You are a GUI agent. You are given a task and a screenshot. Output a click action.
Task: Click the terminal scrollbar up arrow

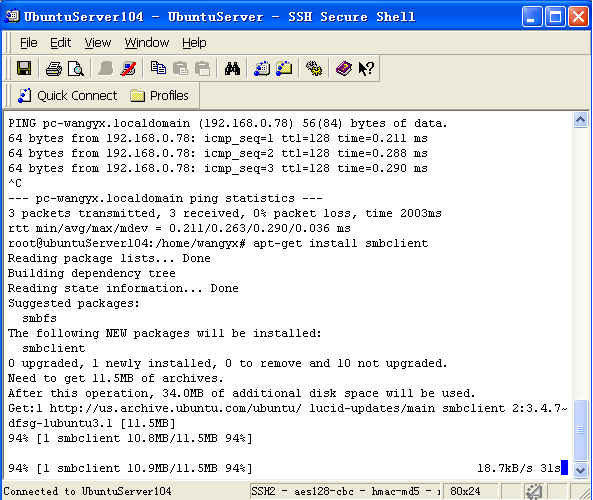point(580,120)
